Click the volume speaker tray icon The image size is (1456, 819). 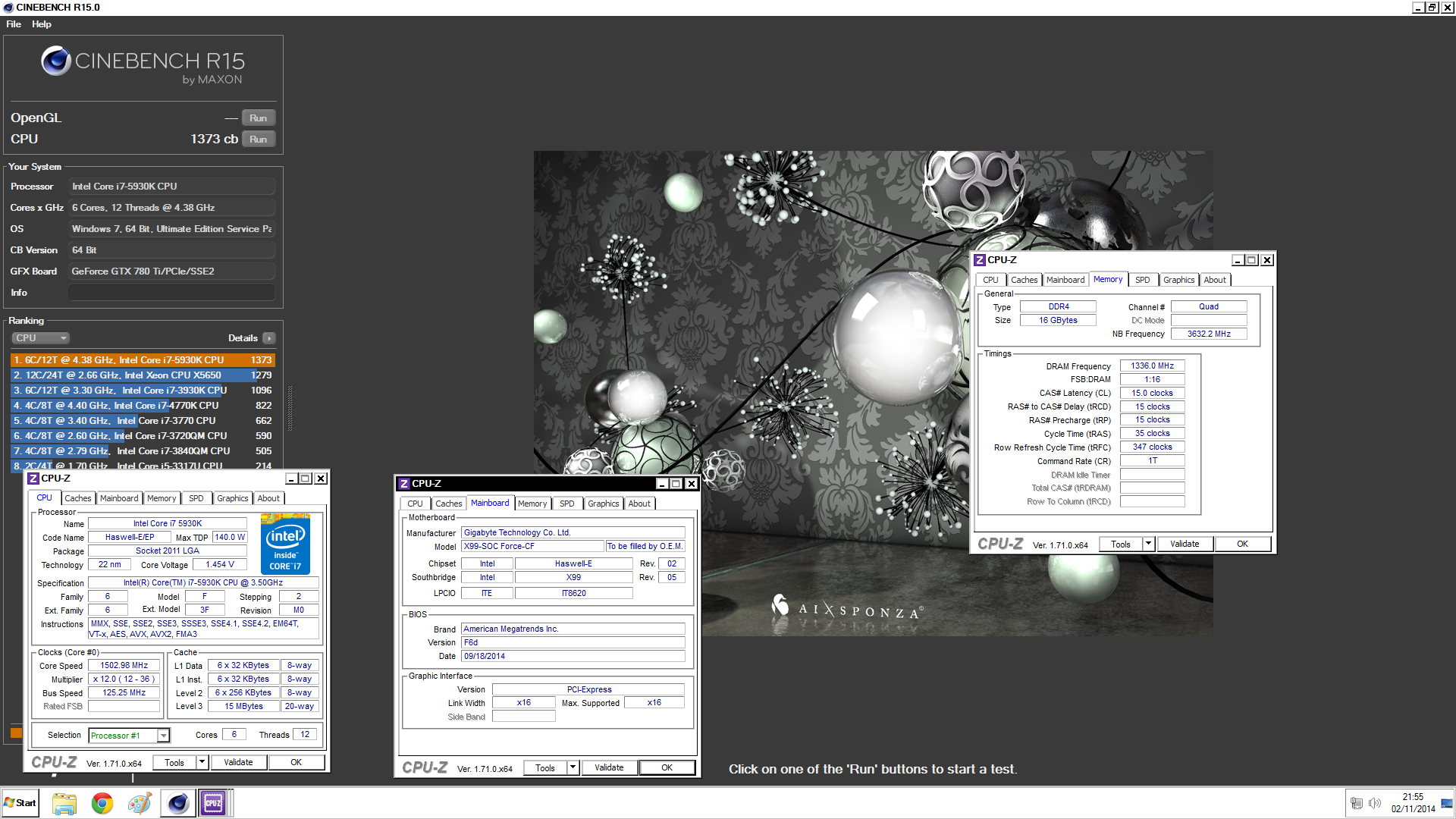(1374, 804)
